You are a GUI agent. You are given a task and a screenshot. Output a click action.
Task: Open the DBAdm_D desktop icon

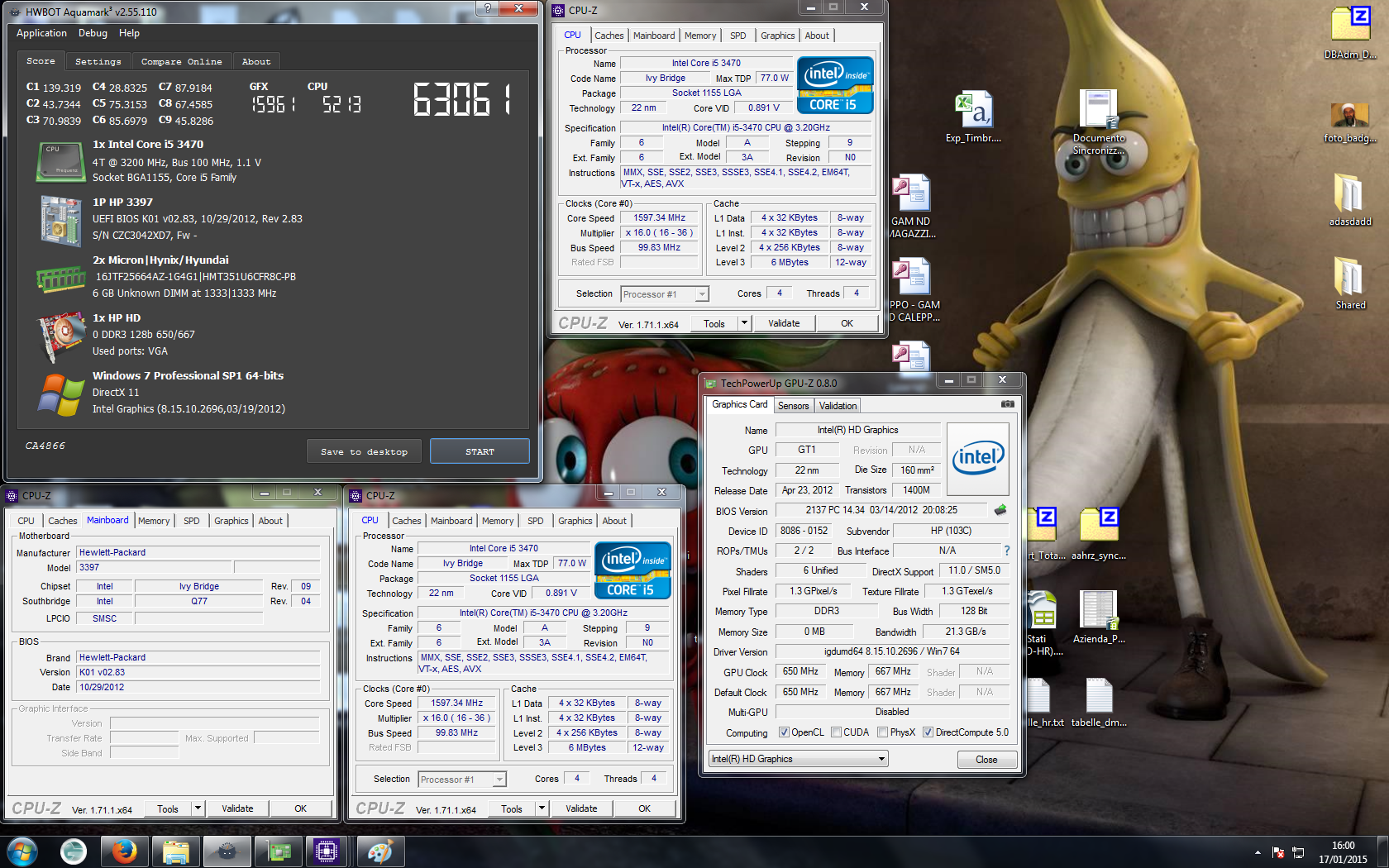1350,33
